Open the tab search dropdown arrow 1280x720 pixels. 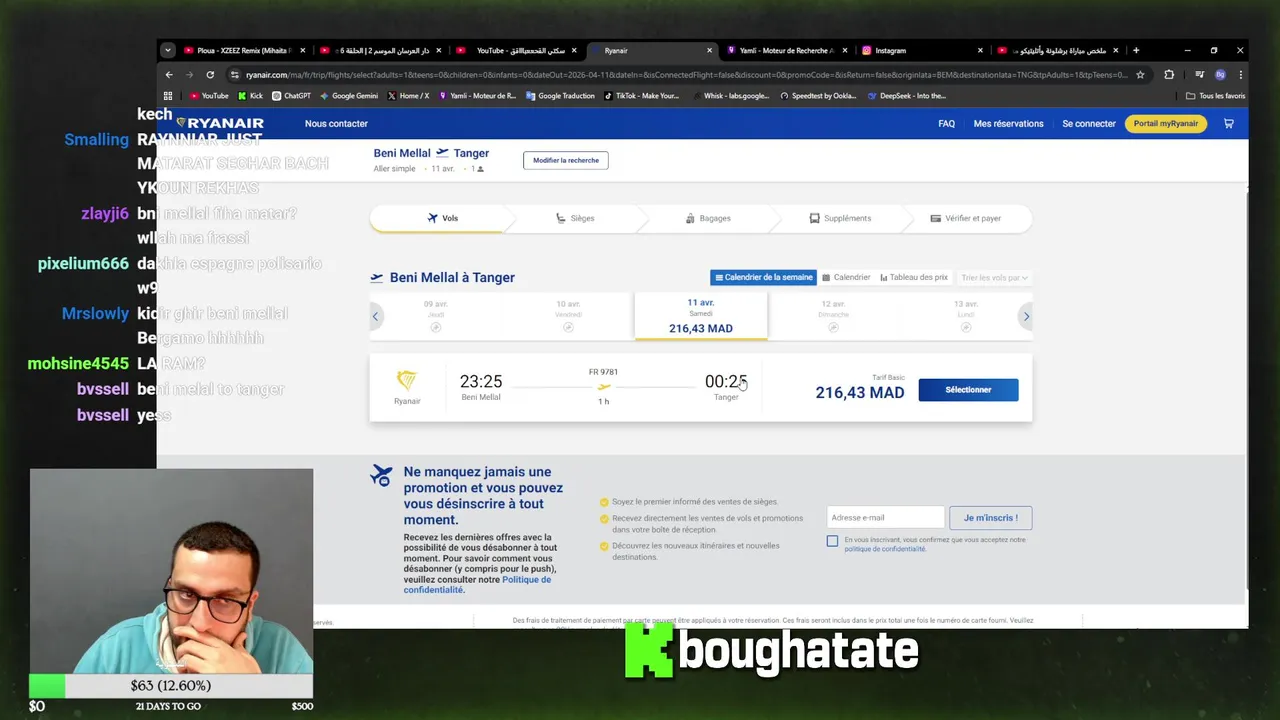[168, 50]
